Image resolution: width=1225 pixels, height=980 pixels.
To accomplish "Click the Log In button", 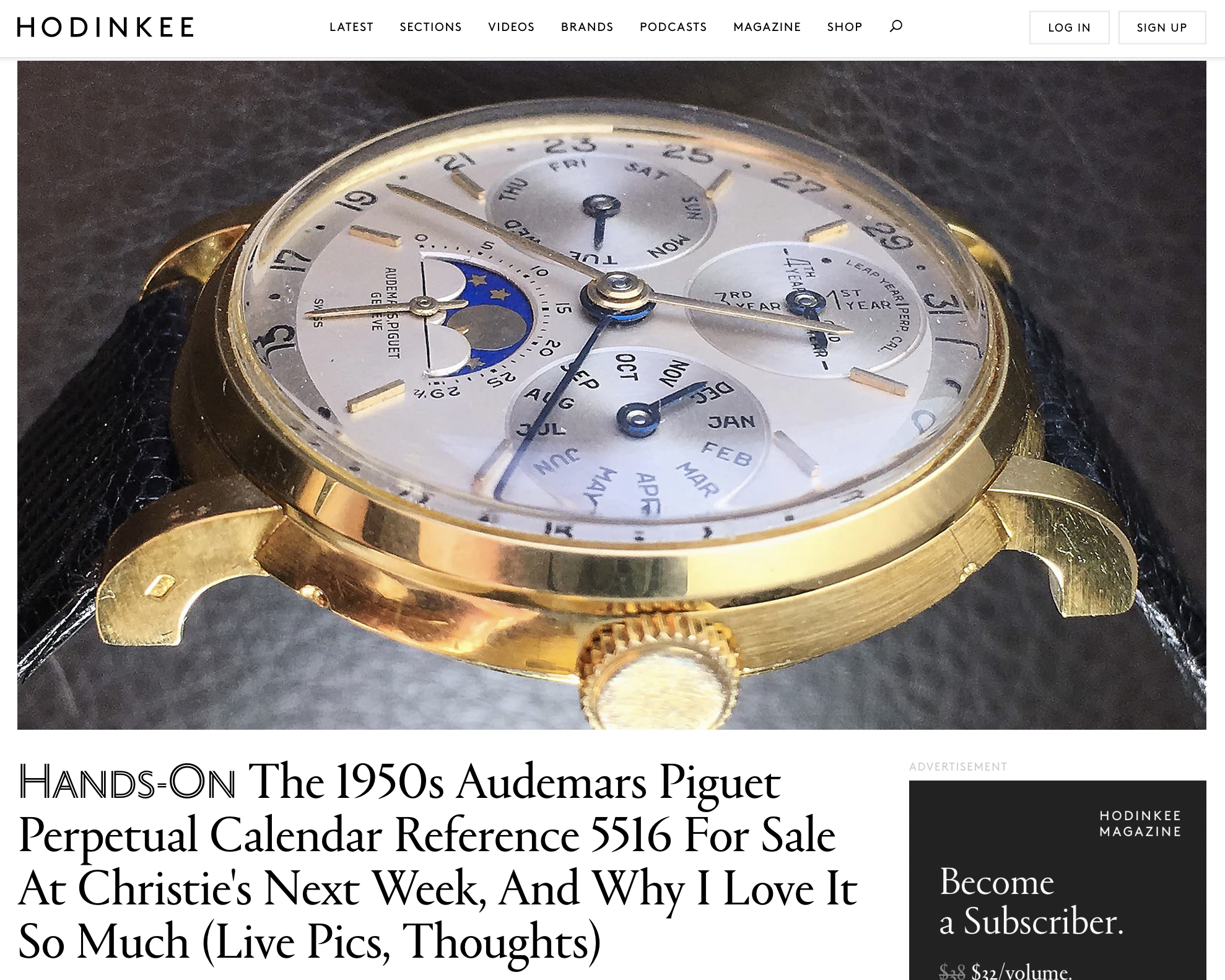I will 1069,27.
